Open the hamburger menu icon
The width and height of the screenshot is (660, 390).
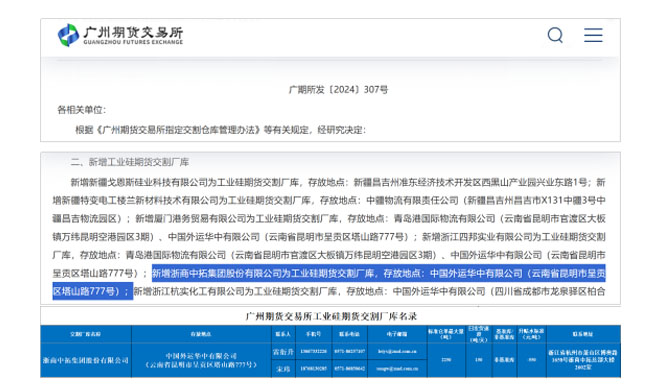click(593, 35)
